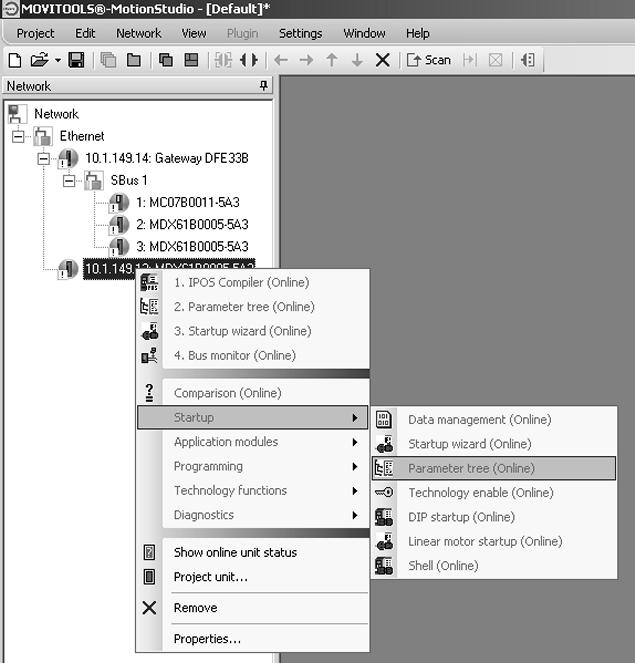The height and width of the screenshot is (663, 635).
Task: Click the cascade windows toolbar icon
Action: 165,60
